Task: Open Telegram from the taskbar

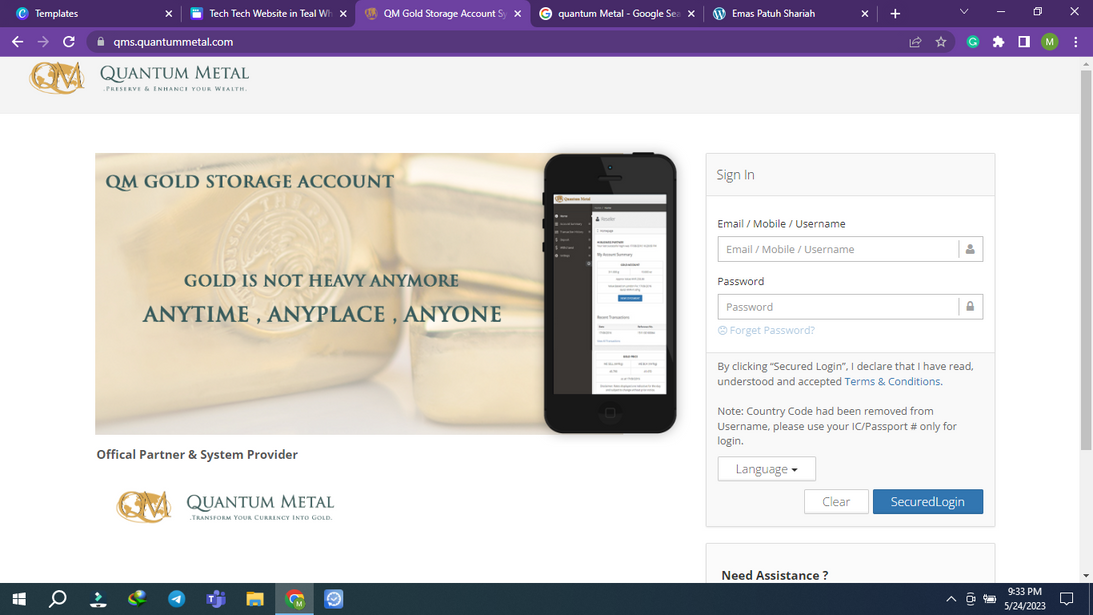Action: click(176, 599)
